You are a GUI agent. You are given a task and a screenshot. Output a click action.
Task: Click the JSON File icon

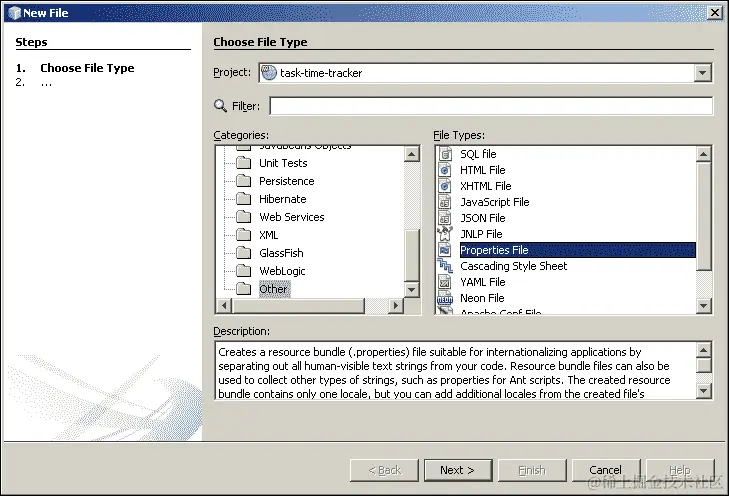pyautogui.click(x=445, y=218)
